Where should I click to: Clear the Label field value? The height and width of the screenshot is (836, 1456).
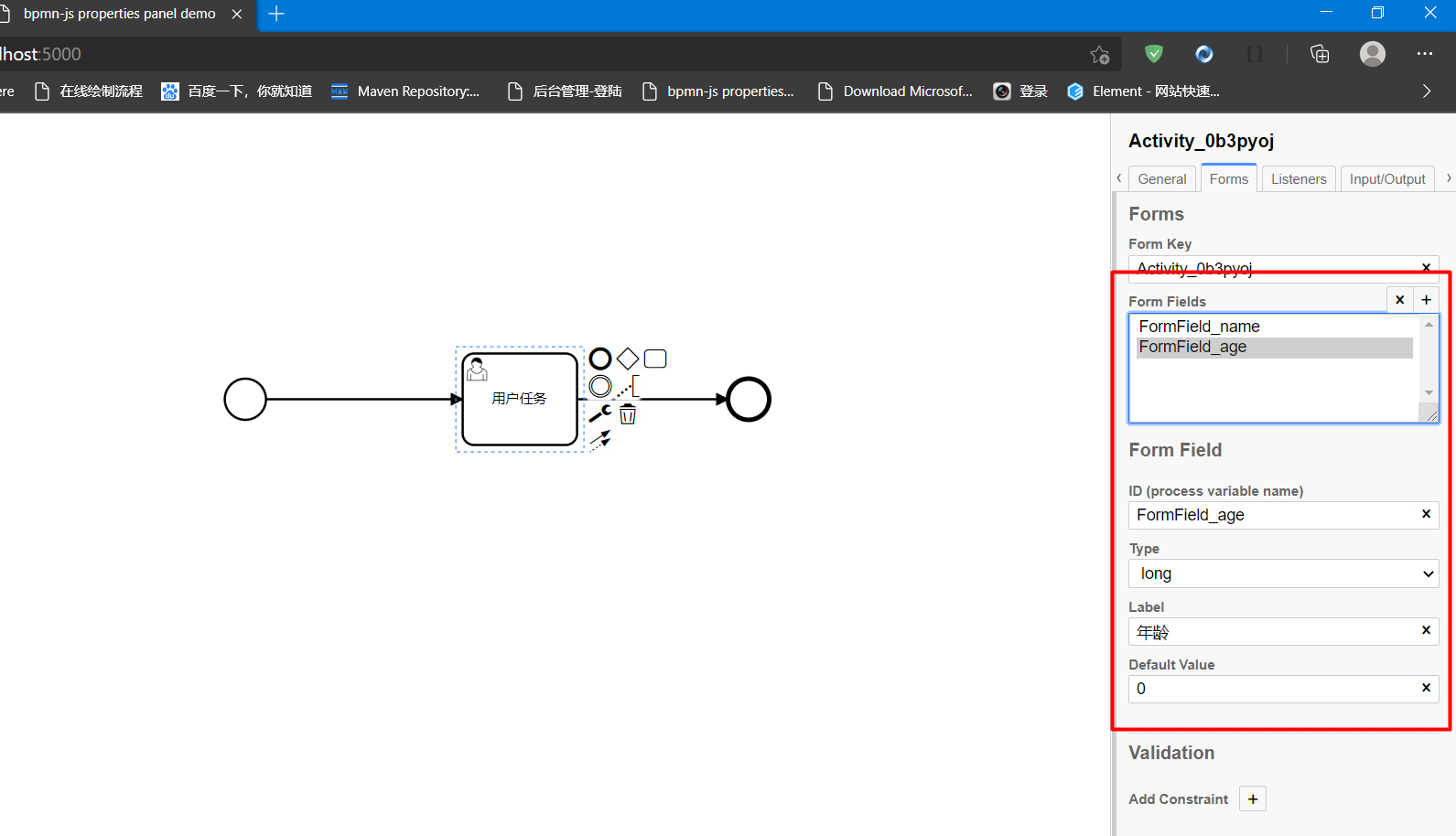click(1426, 630)
